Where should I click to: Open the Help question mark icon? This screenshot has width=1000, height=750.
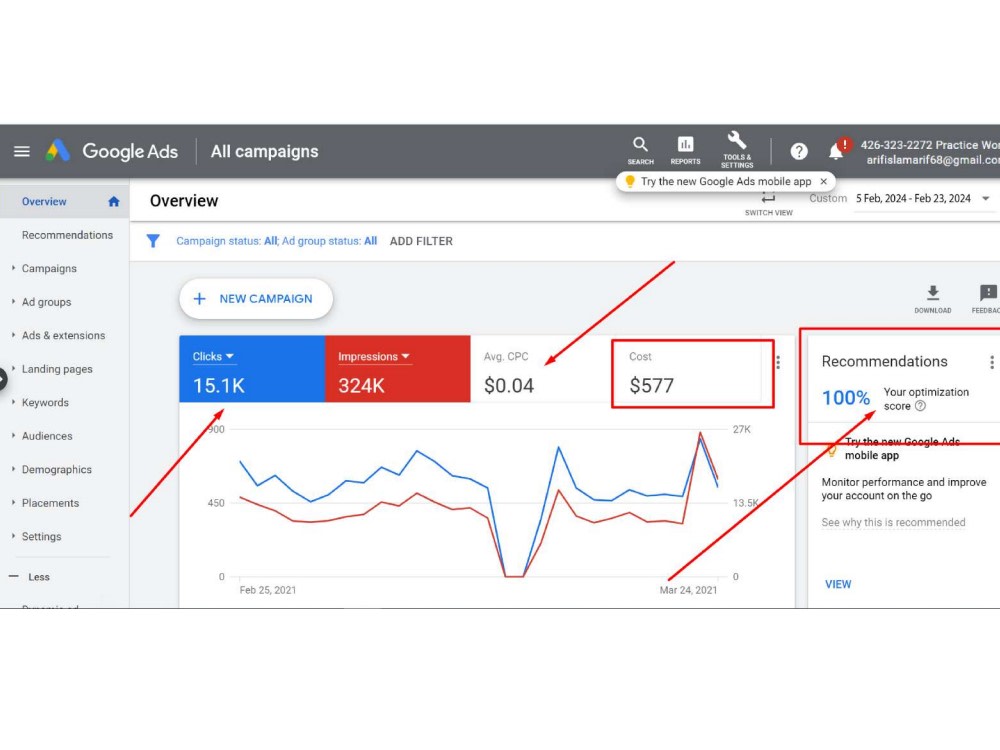(798, 151)
